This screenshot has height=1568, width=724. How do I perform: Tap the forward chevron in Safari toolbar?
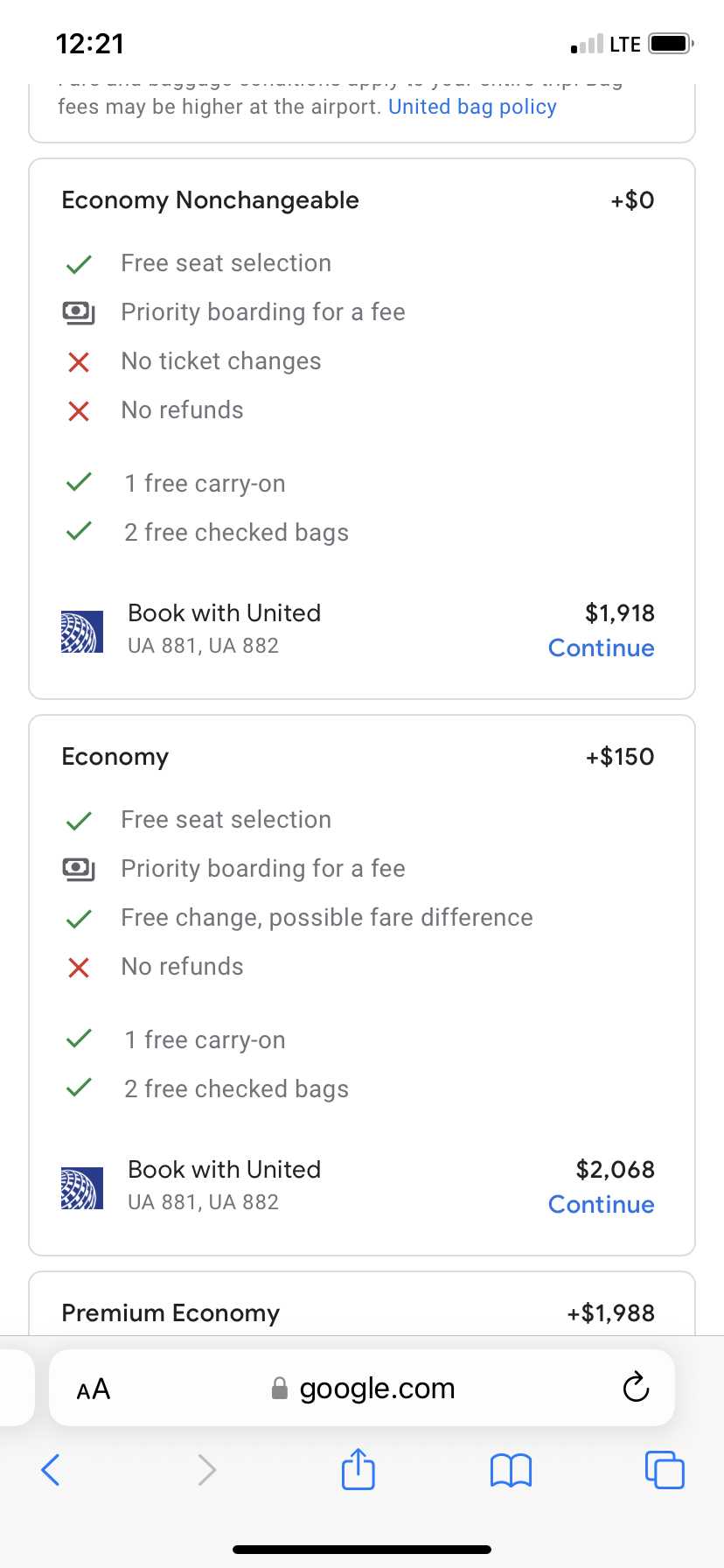point(206,1469)
